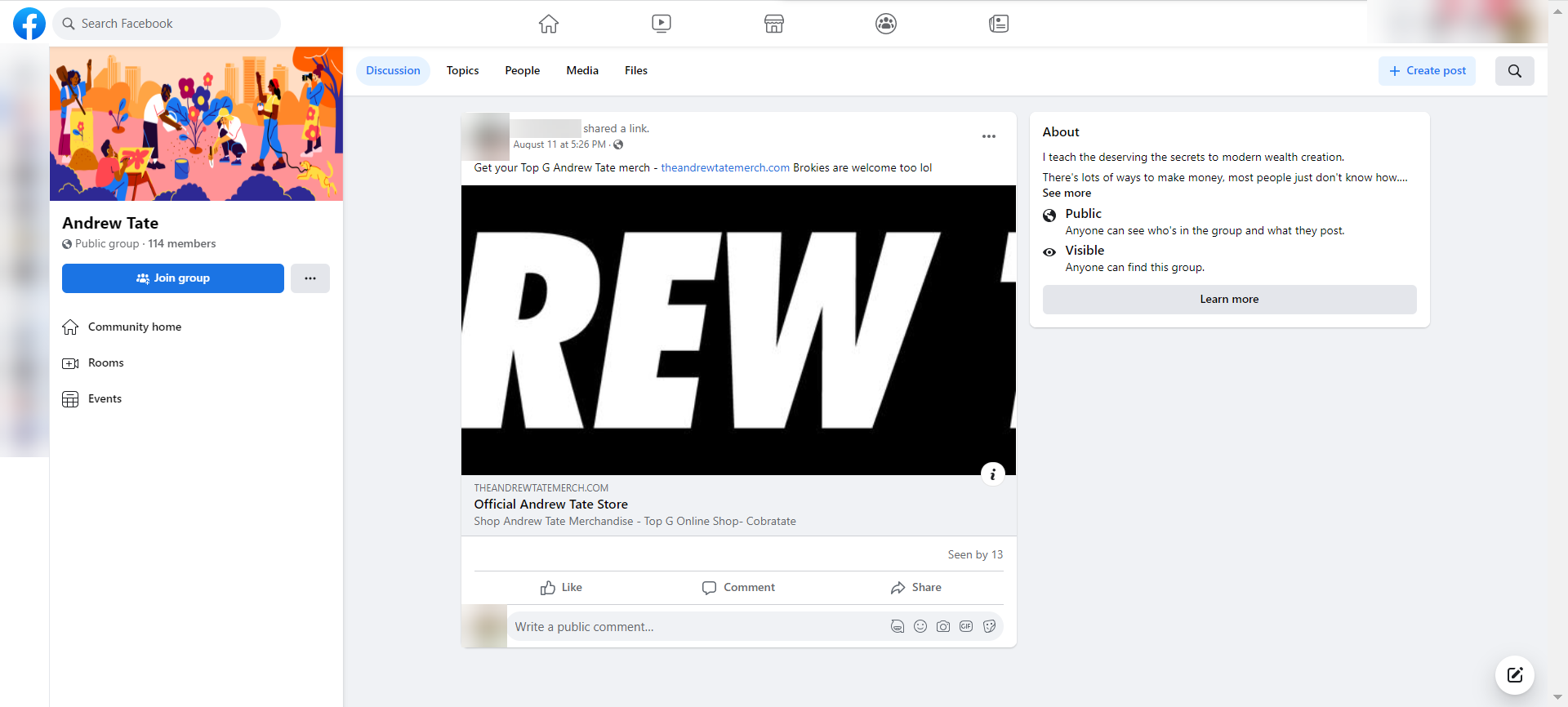Image resolution: width=1568 pixels, height=707 pixels.
Task: Open the Marketplace icon
Action: (x=774, y=24)
